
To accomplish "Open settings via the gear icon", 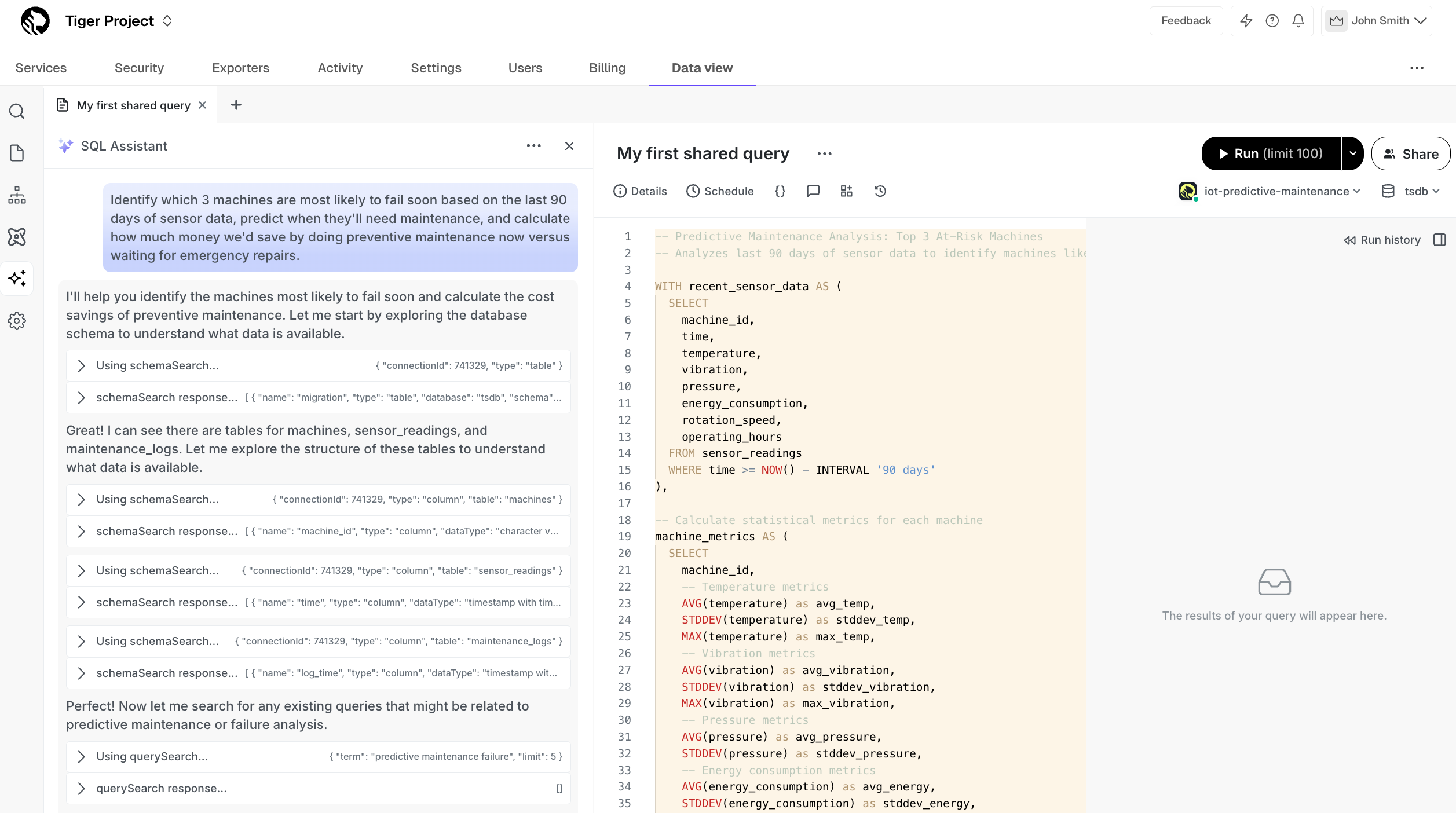I will [x=17, y=321].
